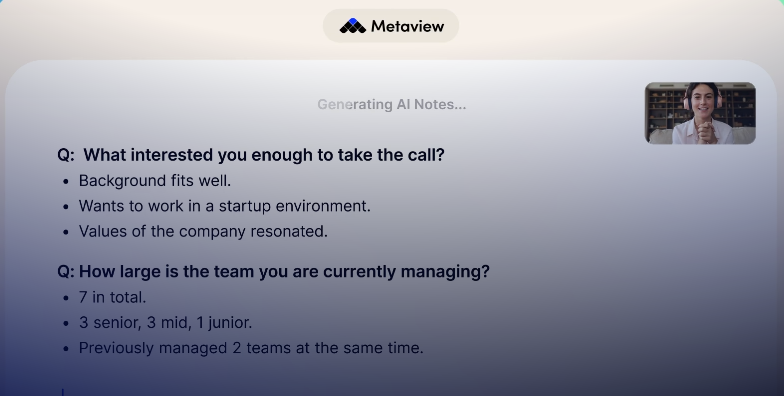Click the text cursor below the notes
The height and width of the screenshot is (396, 784).
pyautogui.click(x=62, y=392)
